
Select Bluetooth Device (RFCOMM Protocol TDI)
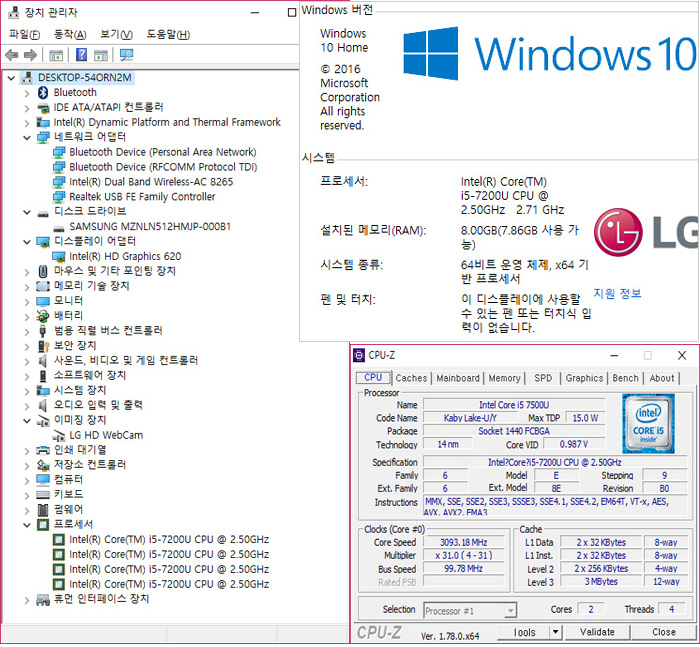163,167
